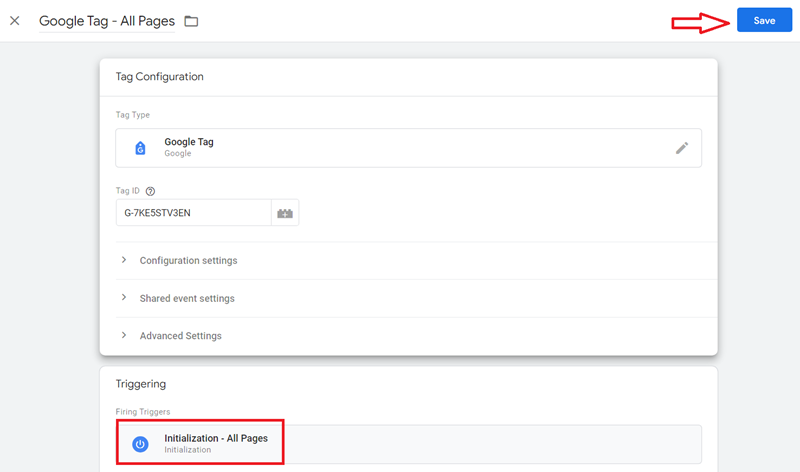Click the folder icon beside tag name

pyautogui.click(x=191, y=21)
